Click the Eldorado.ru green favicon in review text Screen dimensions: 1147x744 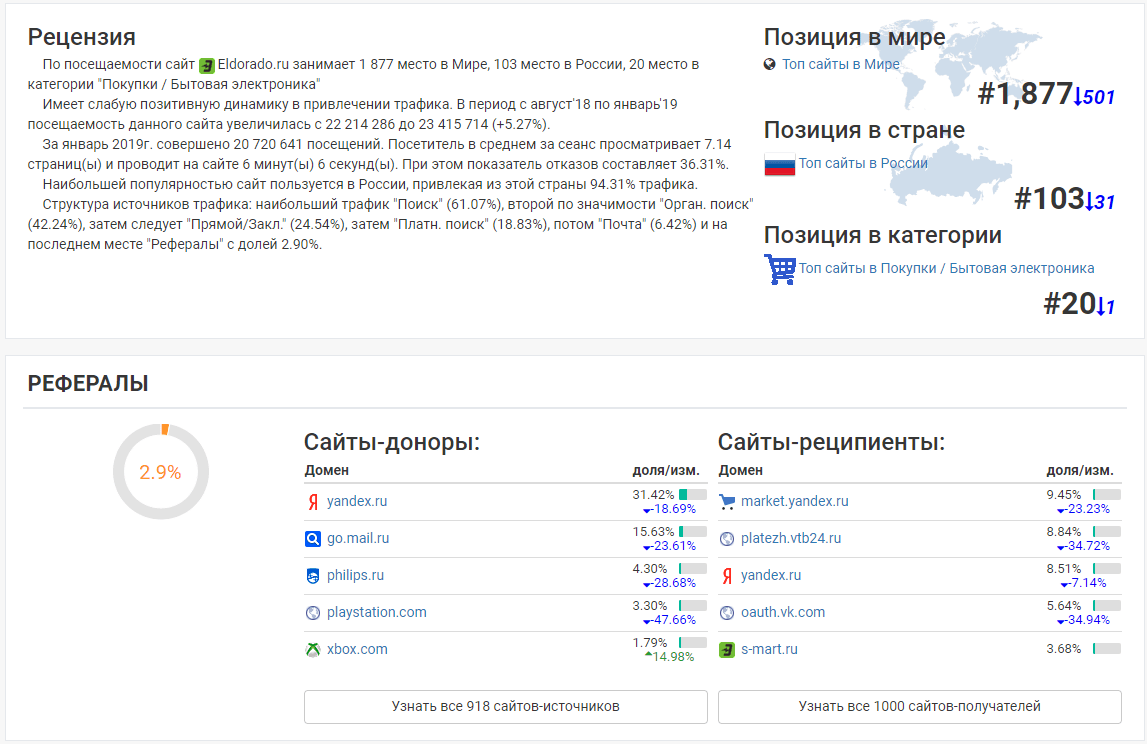[x=207, y=66]
